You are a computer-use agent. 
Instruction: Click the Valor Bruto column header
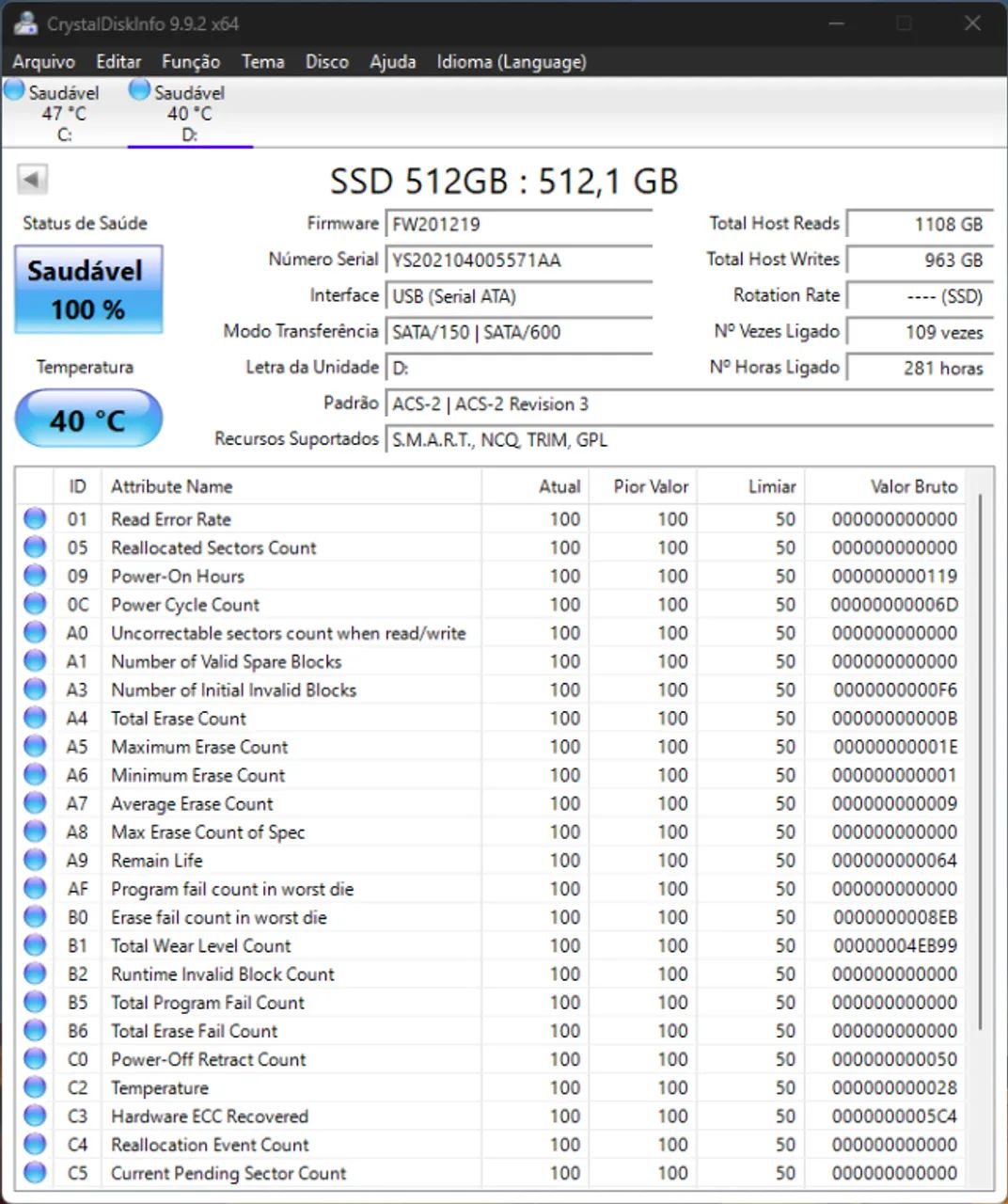pyautogui.click(x=885, y=485)
